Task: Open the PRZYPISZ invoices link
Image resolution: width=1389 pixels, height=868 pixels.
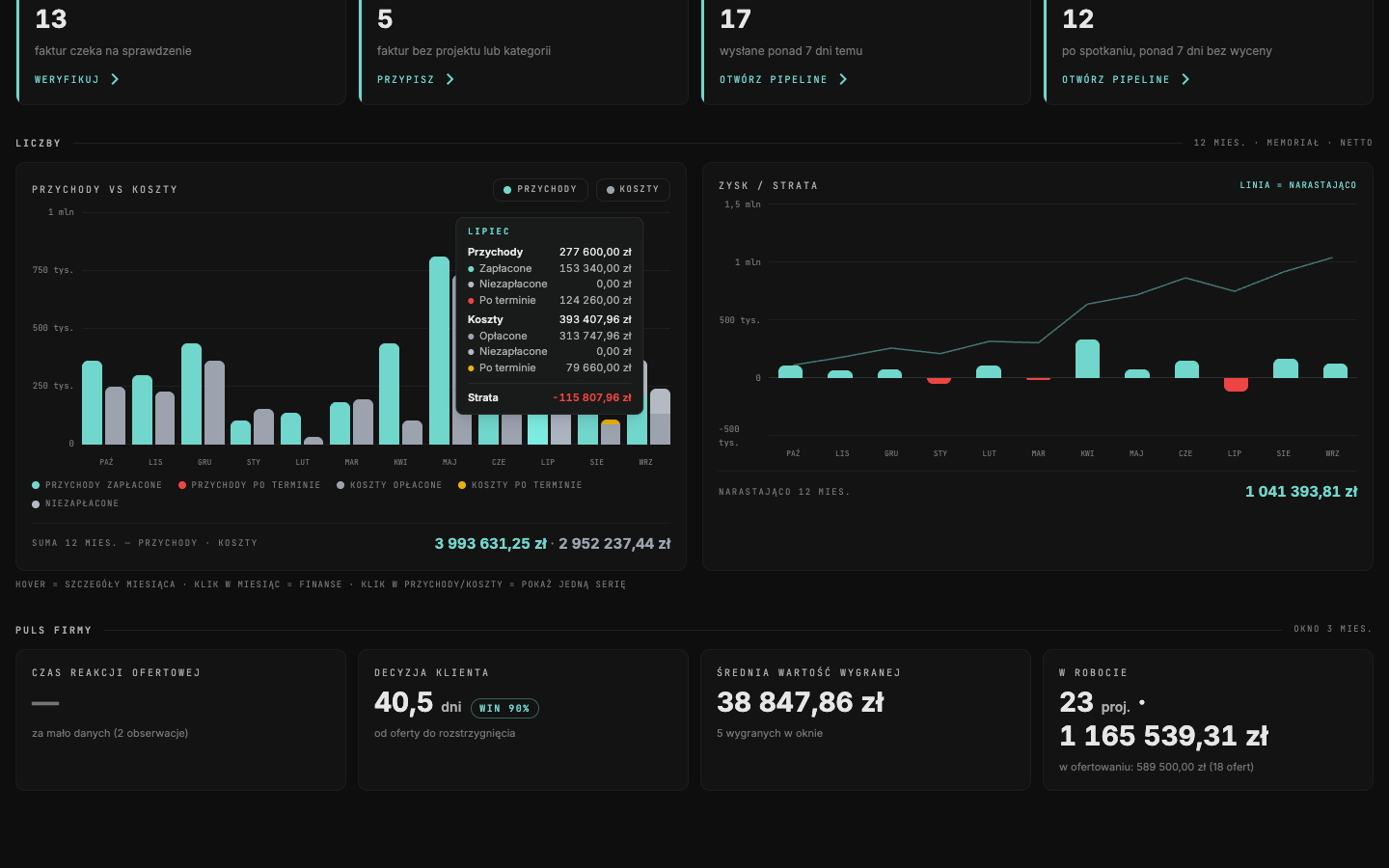Action: click(x=416, y=79)
